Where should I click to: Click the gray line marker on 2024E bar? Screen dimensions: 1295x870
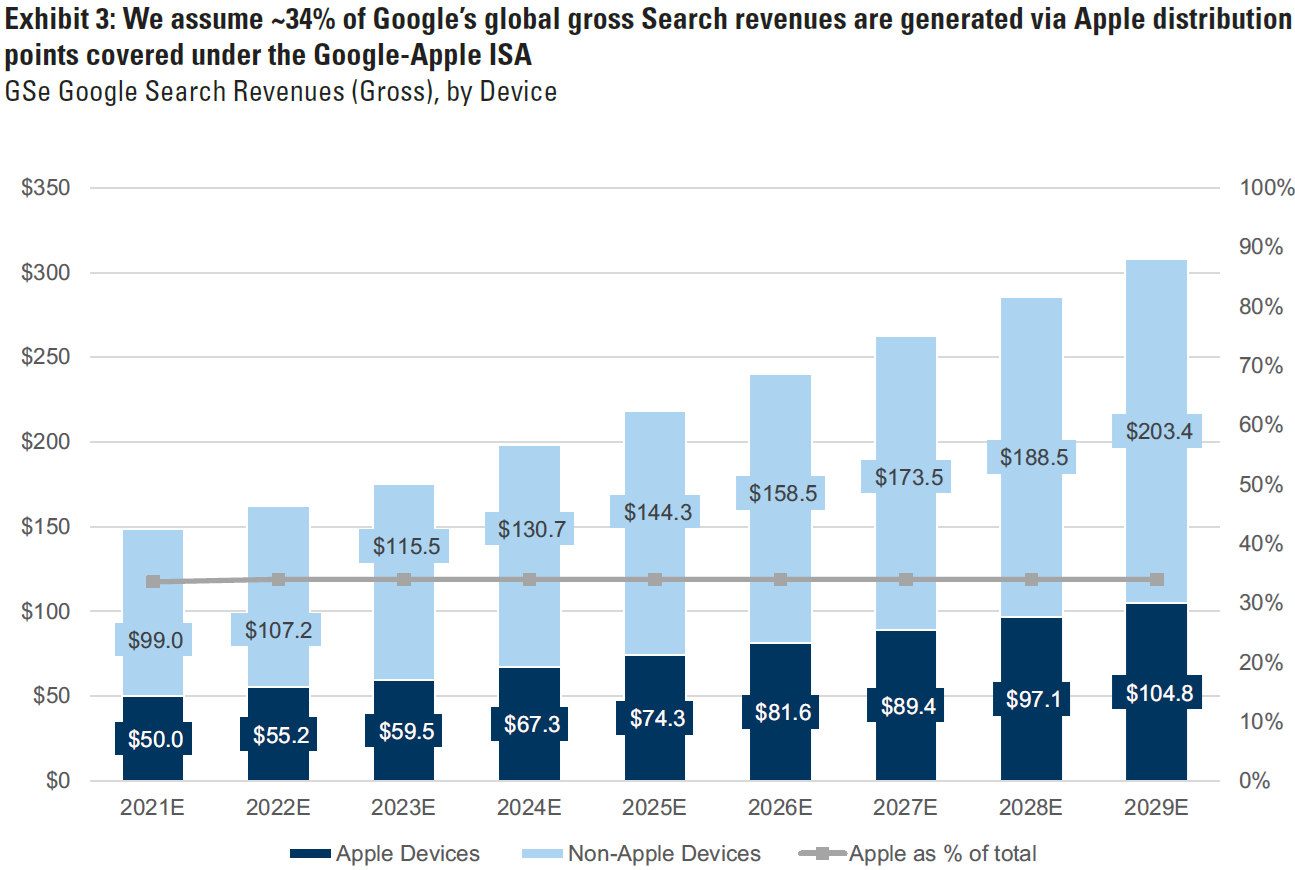pyautogui.click(x=530, y=580)
